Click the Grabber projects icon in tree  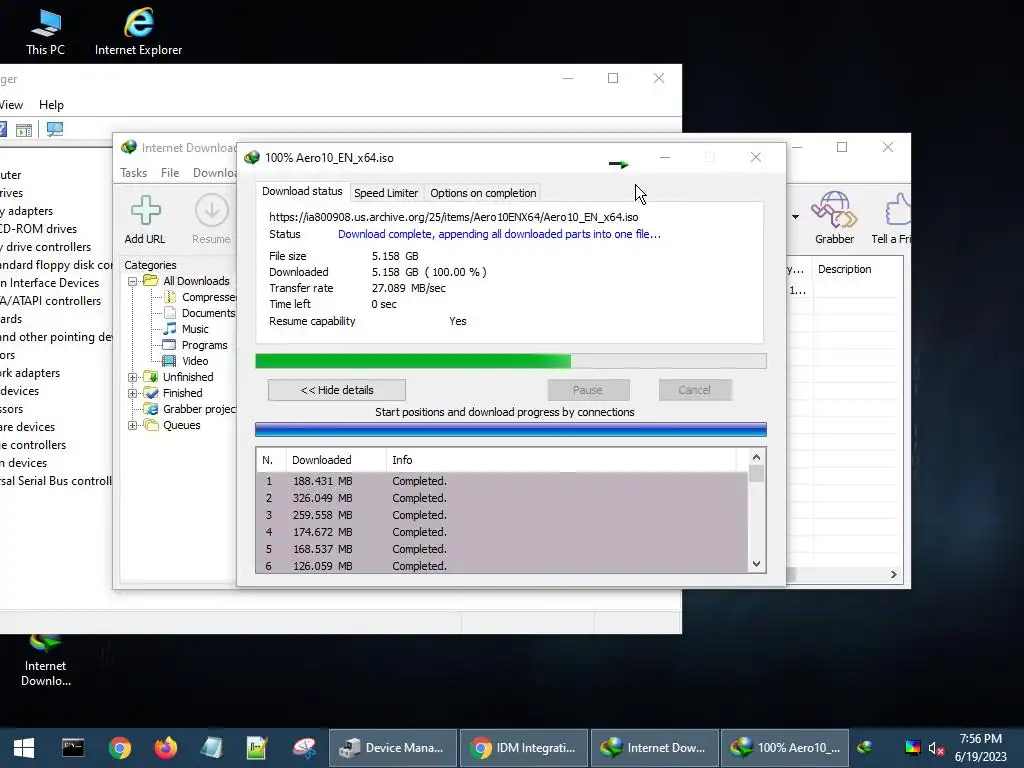click(x=152, y=409)
